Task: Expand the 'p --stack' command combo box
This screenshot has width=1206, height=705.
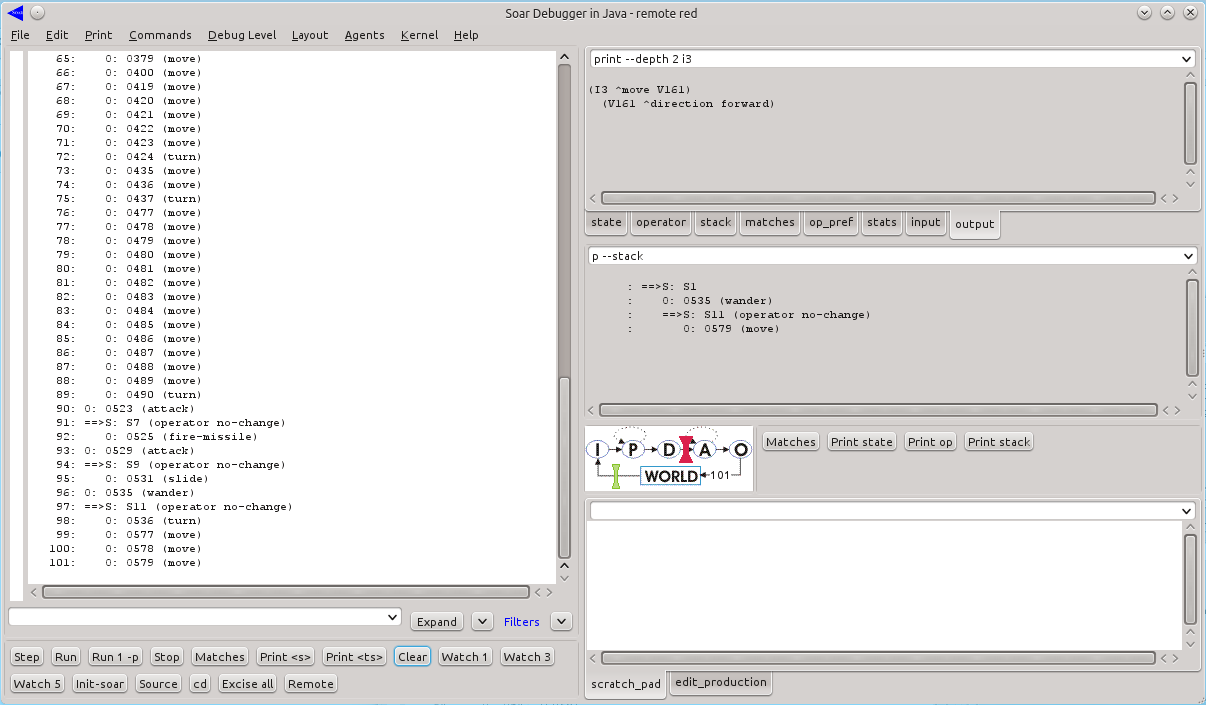Action: point(1187,256)
